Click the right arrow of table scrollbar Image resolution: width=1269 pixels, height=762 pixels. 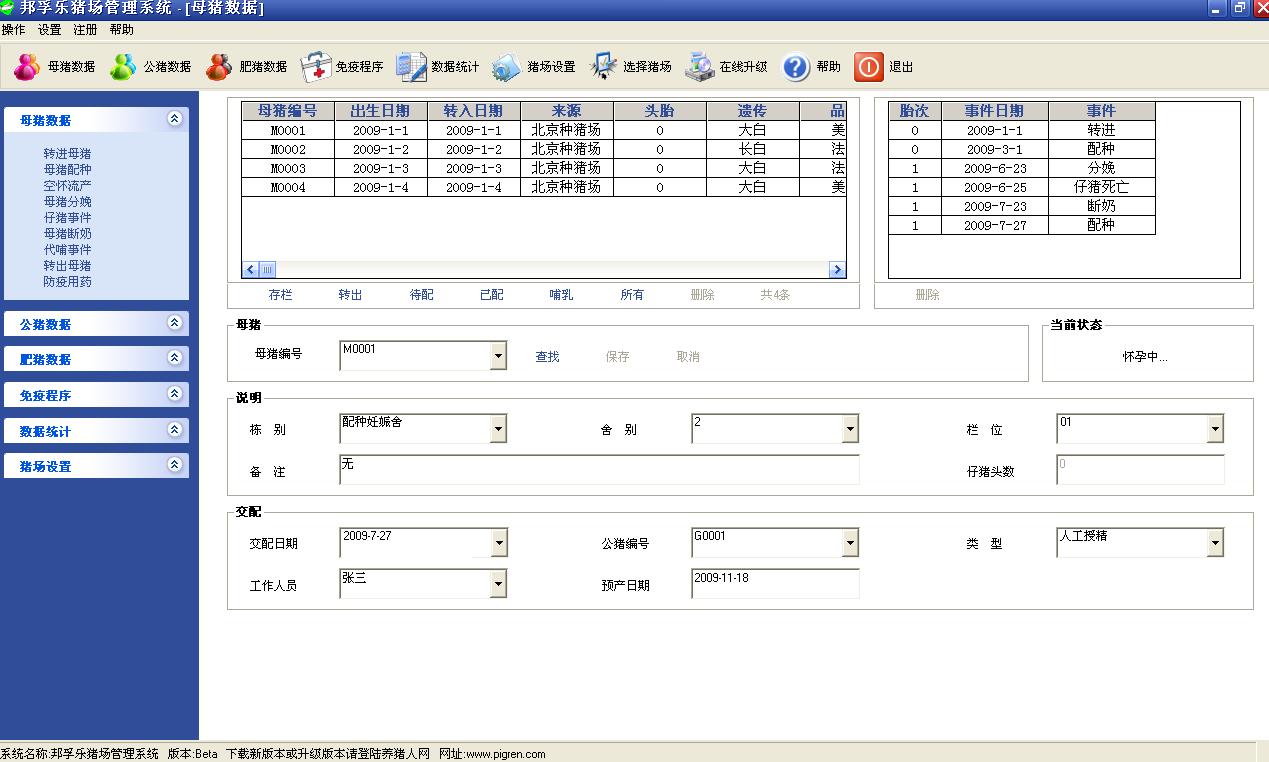click(x=837, y=270)
